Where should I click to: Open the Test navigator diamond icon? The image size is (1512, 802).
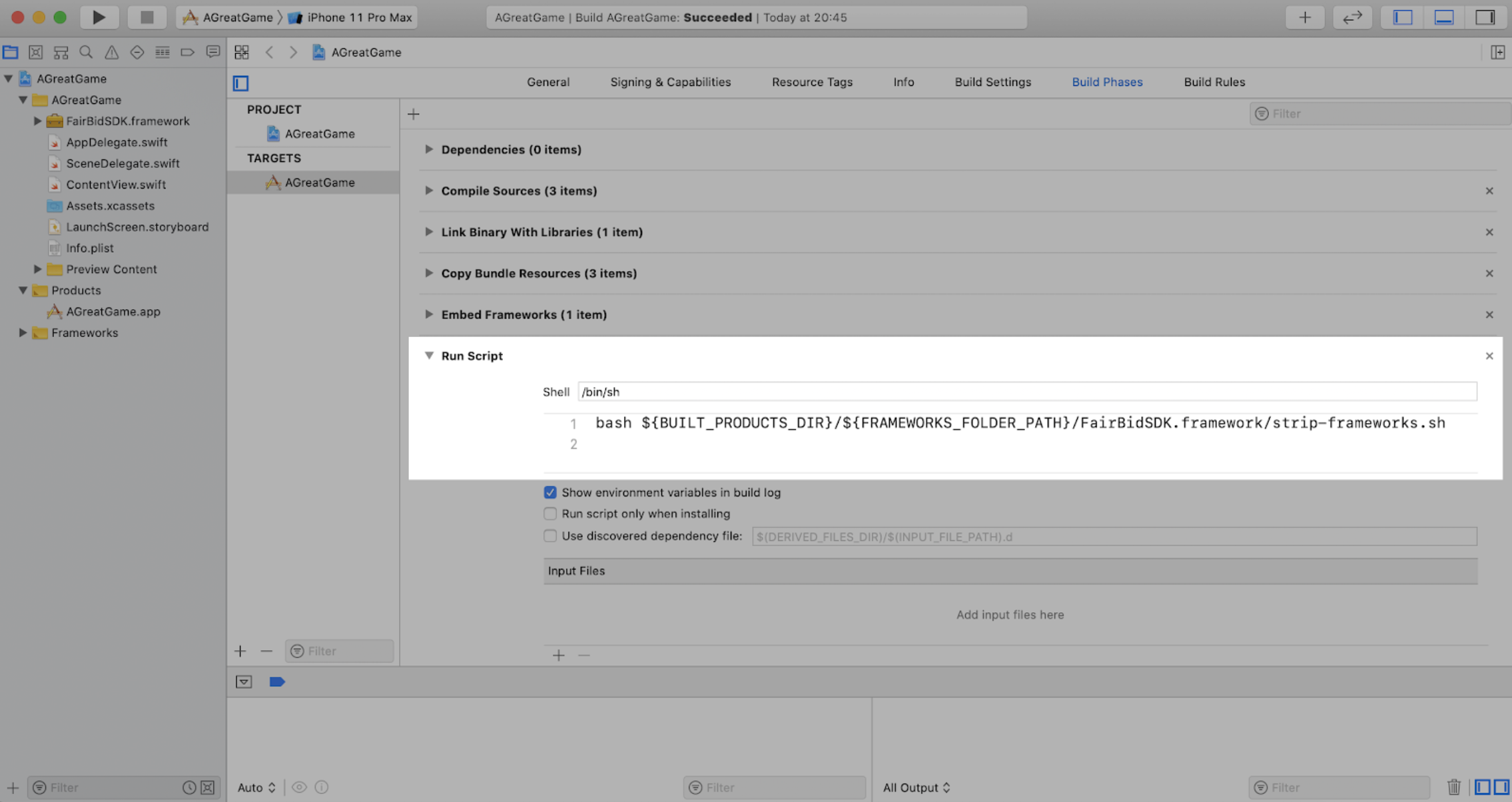point(137,52)
